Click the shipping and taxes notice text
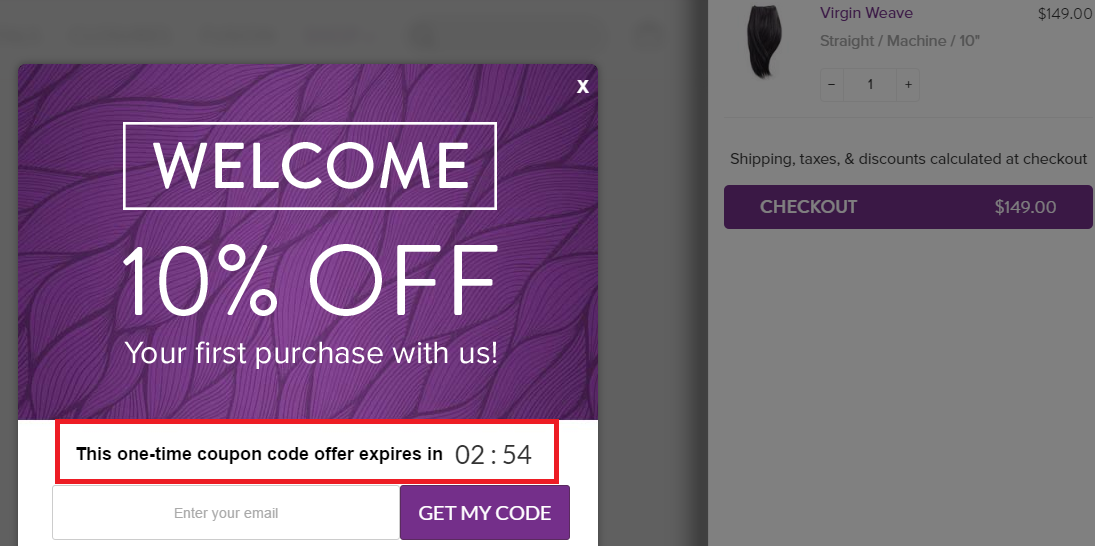1095x546 pixels. click(908, 159)
